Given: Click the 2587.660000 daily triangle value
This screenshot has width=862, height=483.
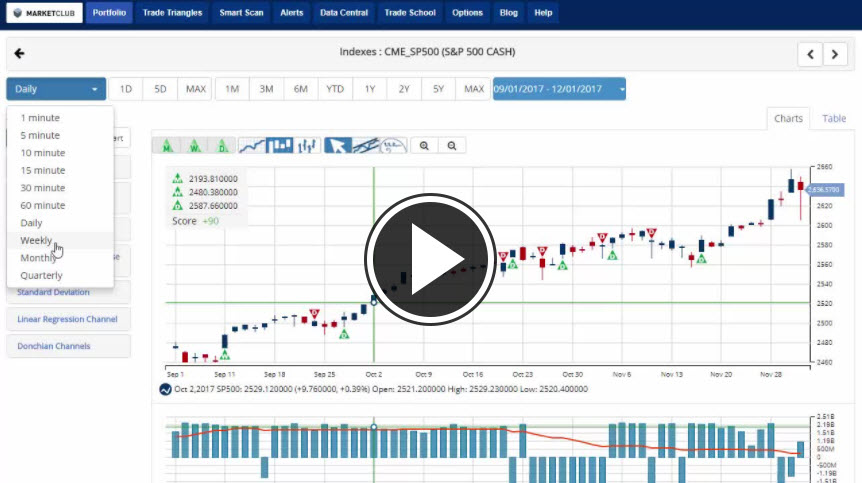Looking at the screenshot, I should (213, 206).
